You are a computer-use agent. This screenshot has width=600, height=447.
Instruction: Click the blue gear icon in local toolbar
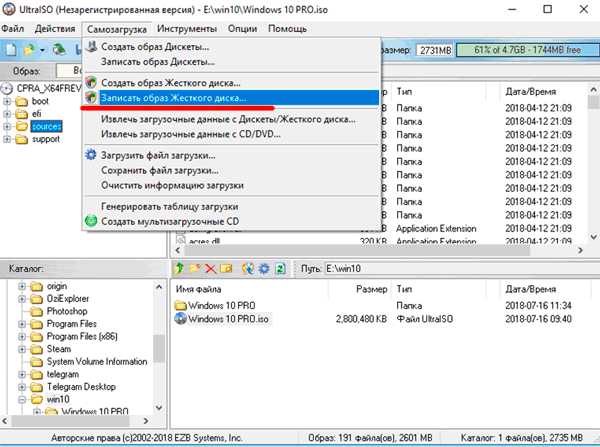click(264, 268)
